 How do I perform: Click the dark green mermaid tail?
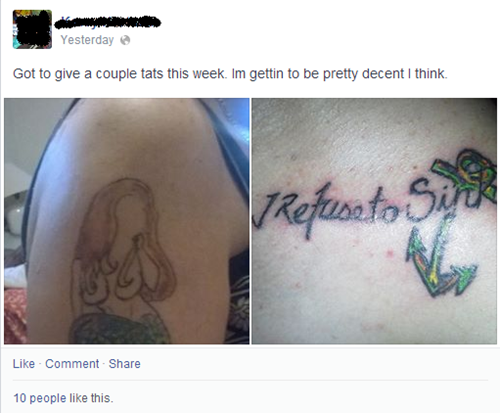pyautogui.click(x=120, y=328)
